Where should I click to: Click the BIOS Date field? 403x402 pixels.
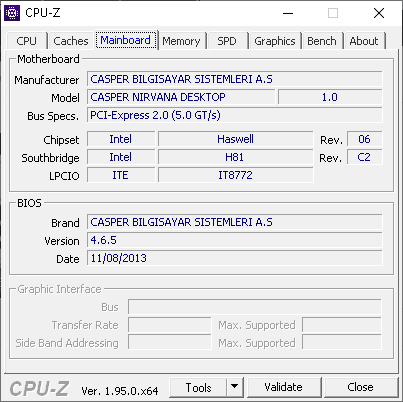click(x=235, y=258)
